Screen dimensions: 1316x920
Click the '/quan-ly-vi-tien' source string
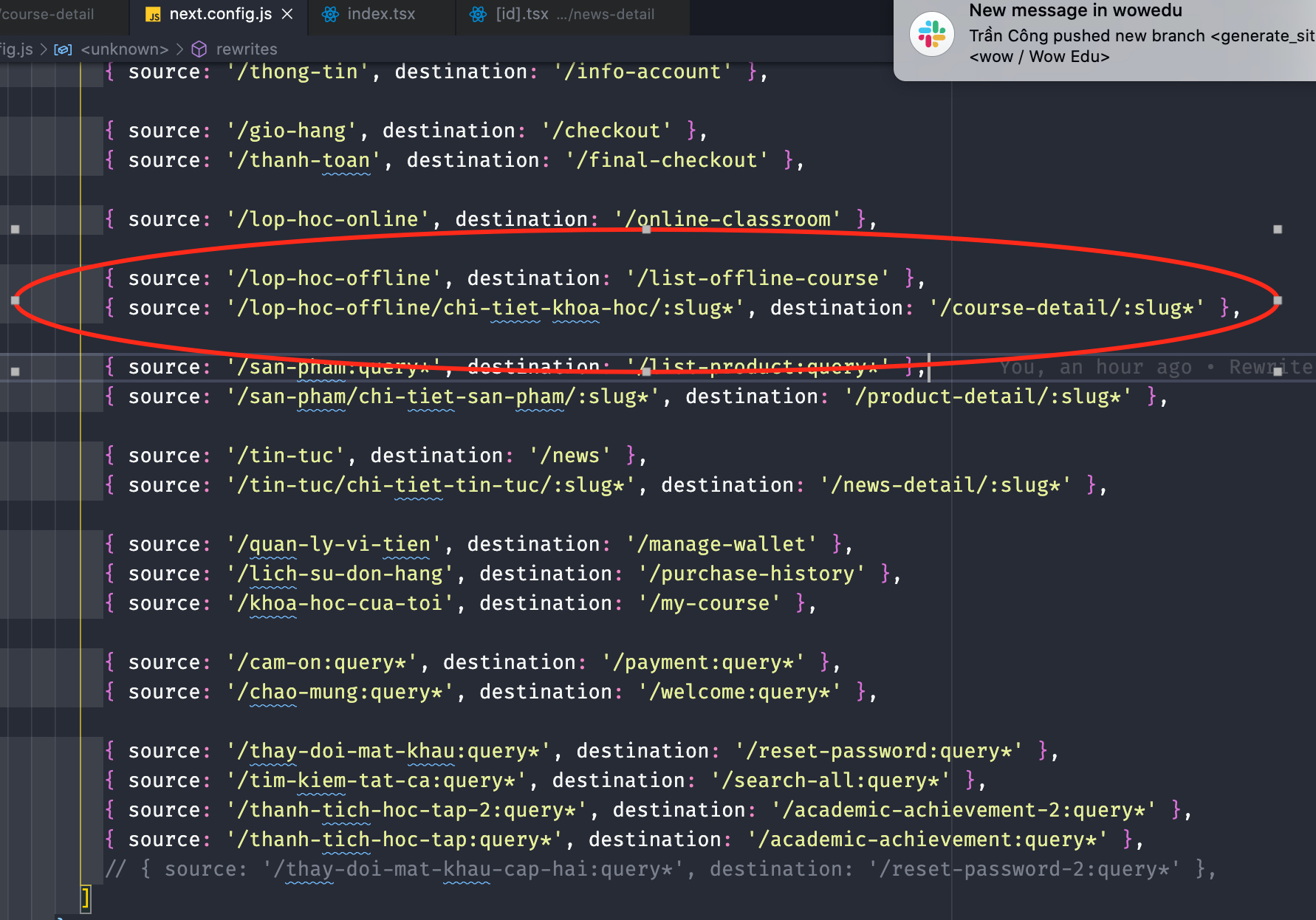pos(334,544)
